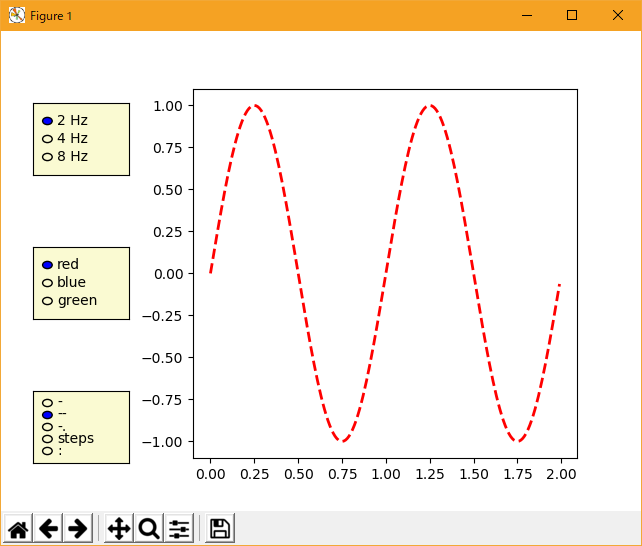Save the figure with disk icon
This screenshot has width=642, height=546.
click(x=220, y=529)
